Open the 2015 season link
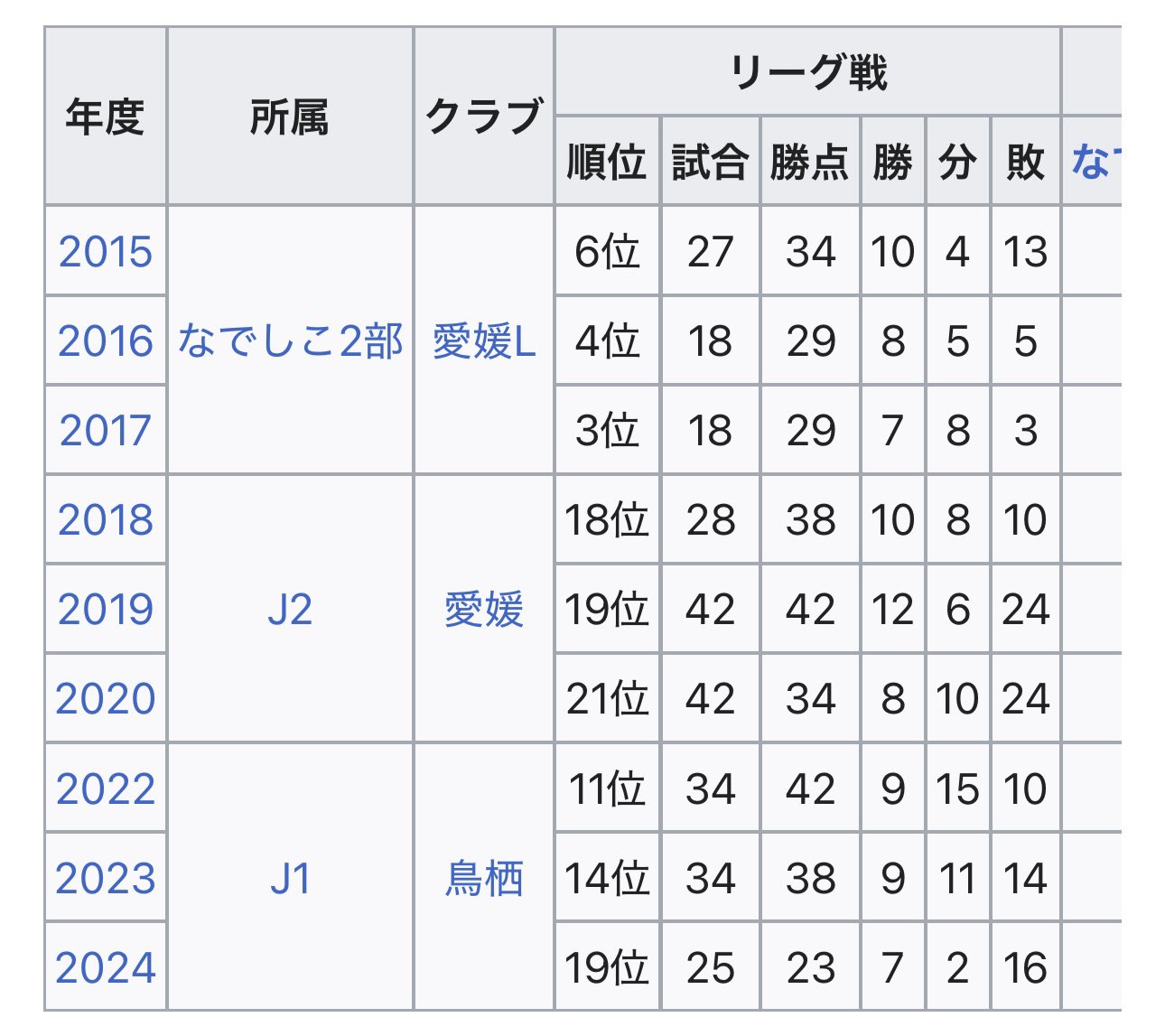 106,252
